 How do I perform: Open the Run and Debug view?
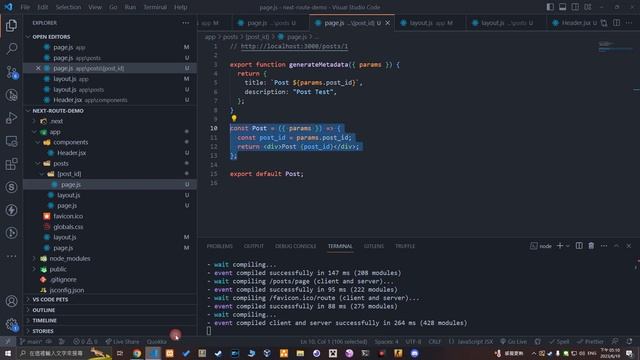11,118
